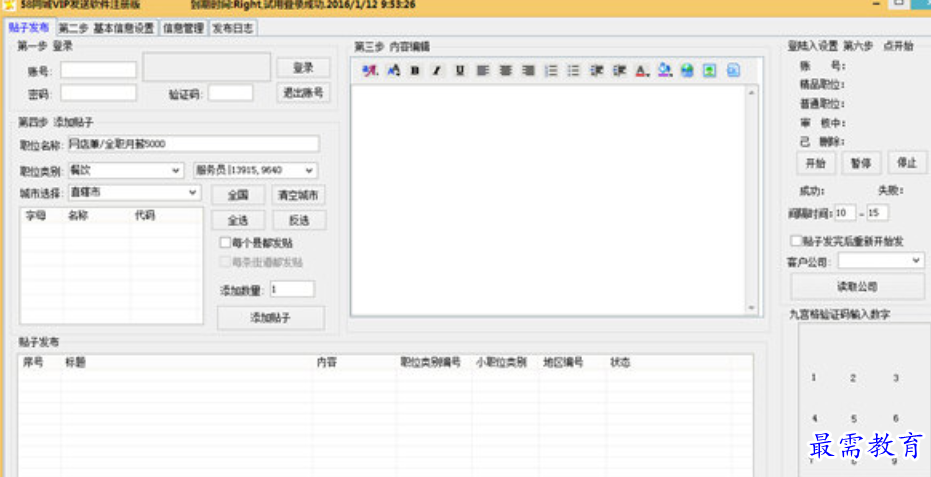Click the 添加贴子 button

tap(270, 317)
